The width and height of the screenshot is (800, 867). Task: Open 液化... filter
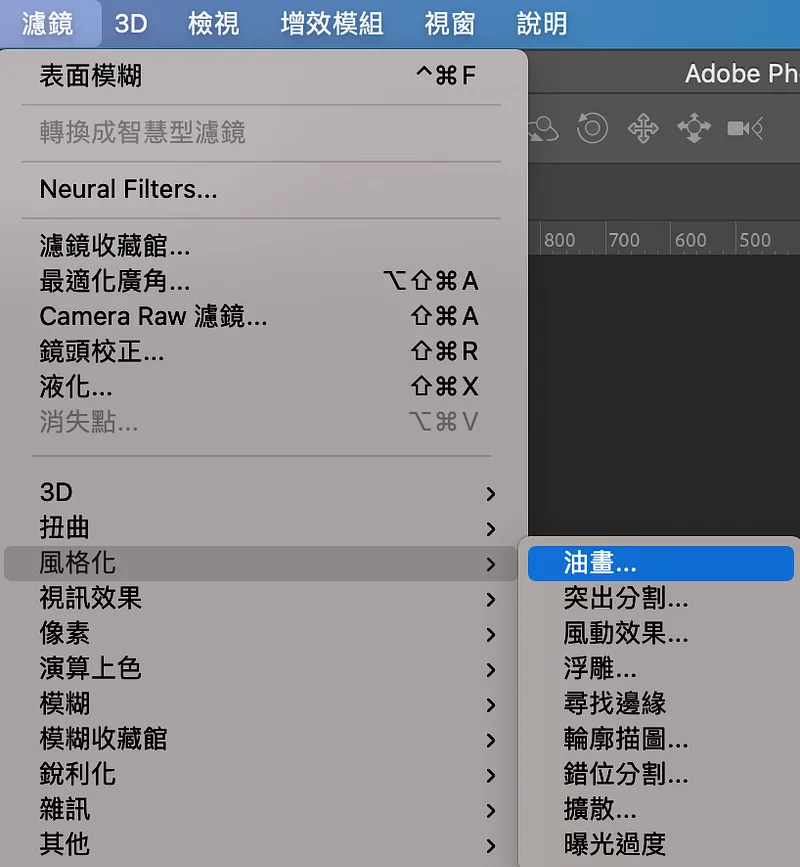261,387
